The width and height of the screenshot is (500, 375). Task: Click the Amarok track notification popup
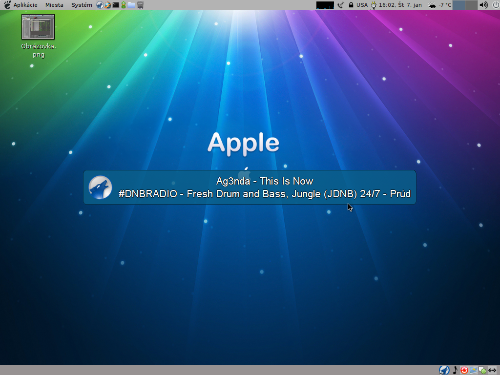250,187
